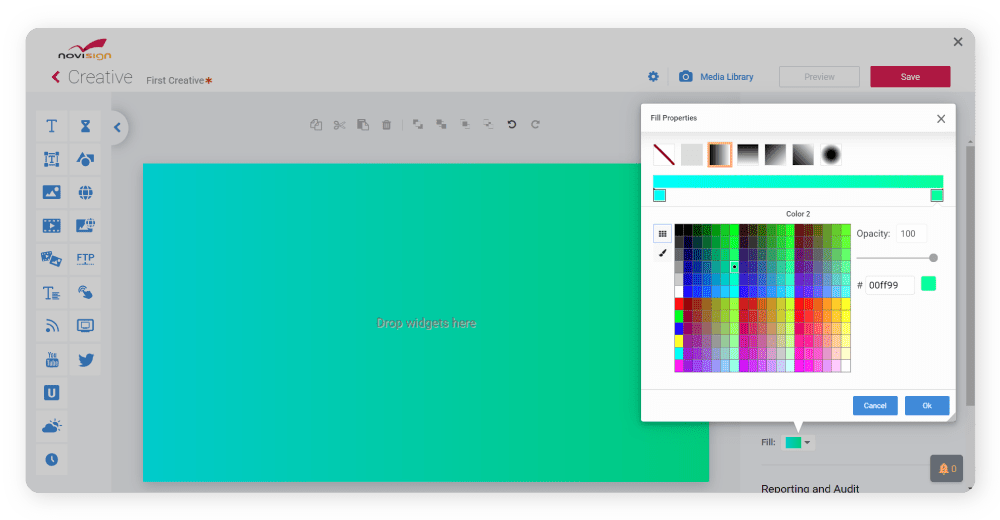This screenshot has height=520, width=1000.
Task: Click the red Save button
Action: [910, 77]
